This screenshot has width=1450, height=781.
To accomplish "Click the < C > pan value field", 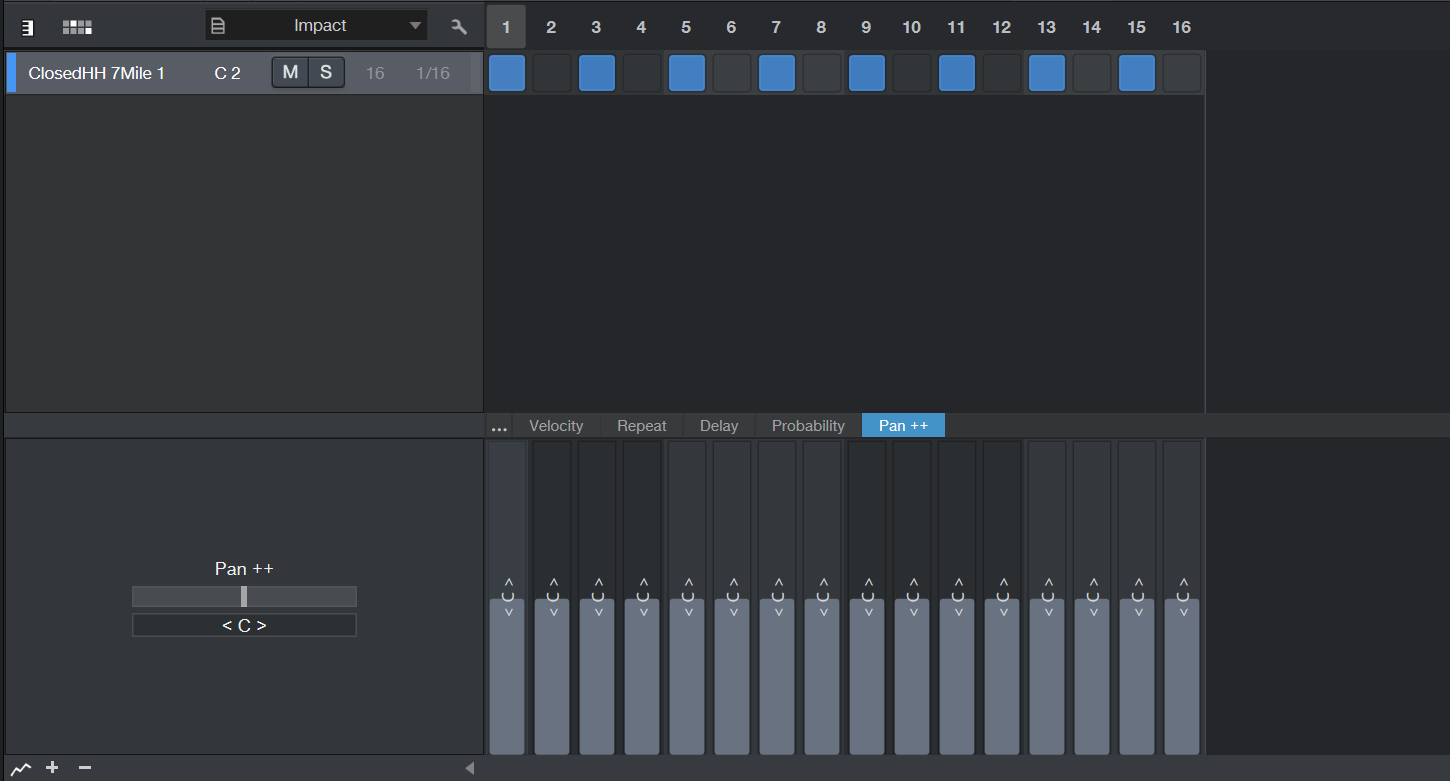I will click(x=244, y=626).
